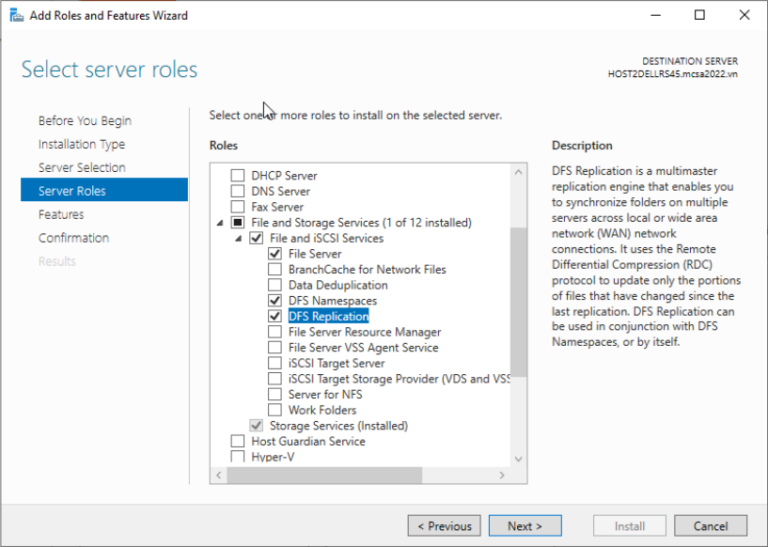Image resolution: width=768 pixels, height=547 pixels.
Task: Open the Features wizard step
Action: [x=61, y=214]
